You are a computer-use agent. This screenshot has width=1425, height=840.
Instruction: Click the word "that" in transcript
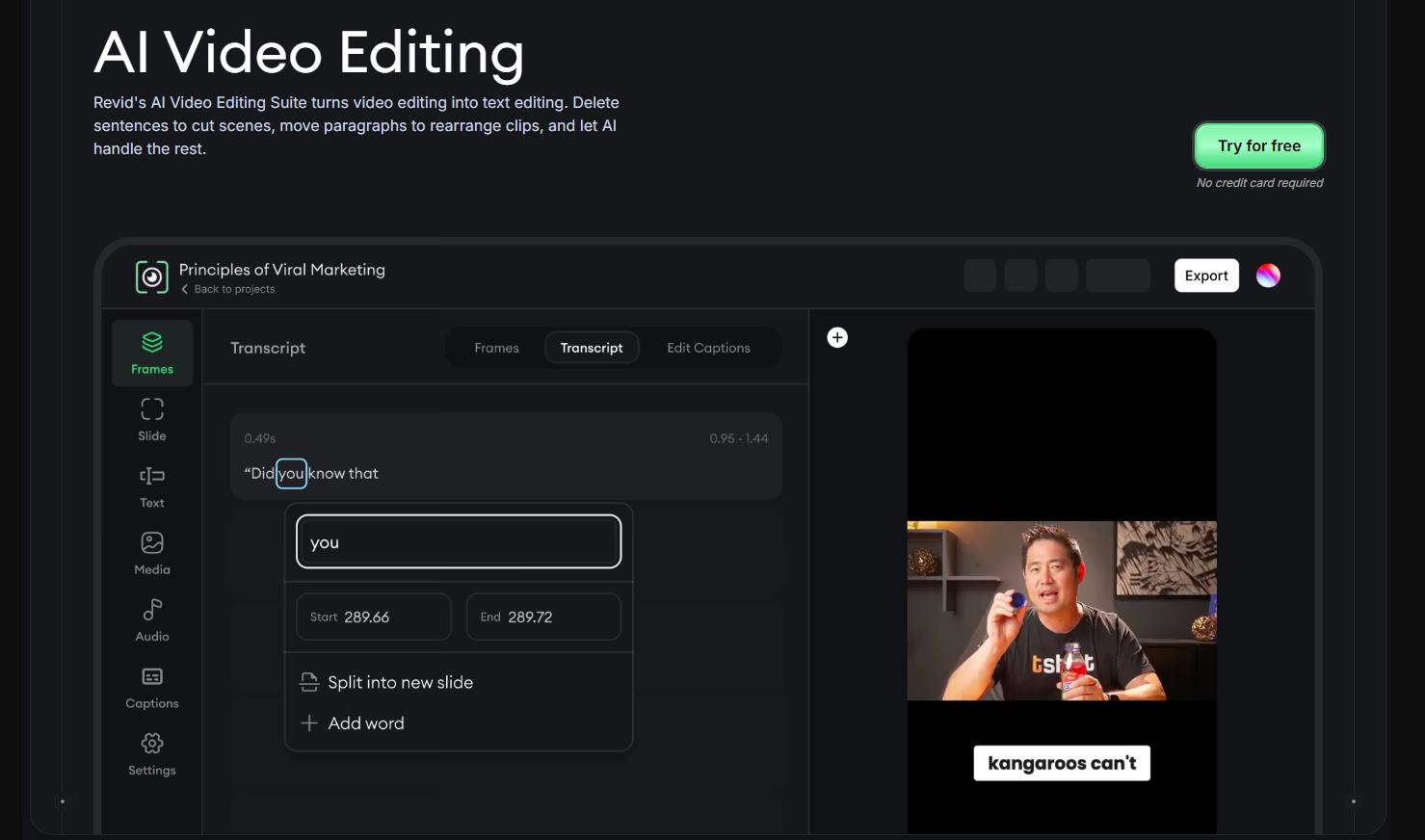[363, 473]
